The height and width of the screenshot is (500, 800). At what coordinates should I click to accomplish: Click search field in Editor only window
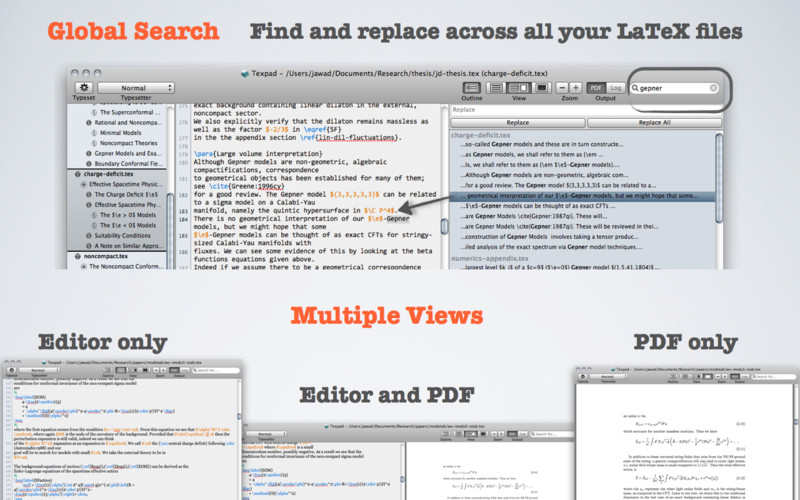click(216, 370)
